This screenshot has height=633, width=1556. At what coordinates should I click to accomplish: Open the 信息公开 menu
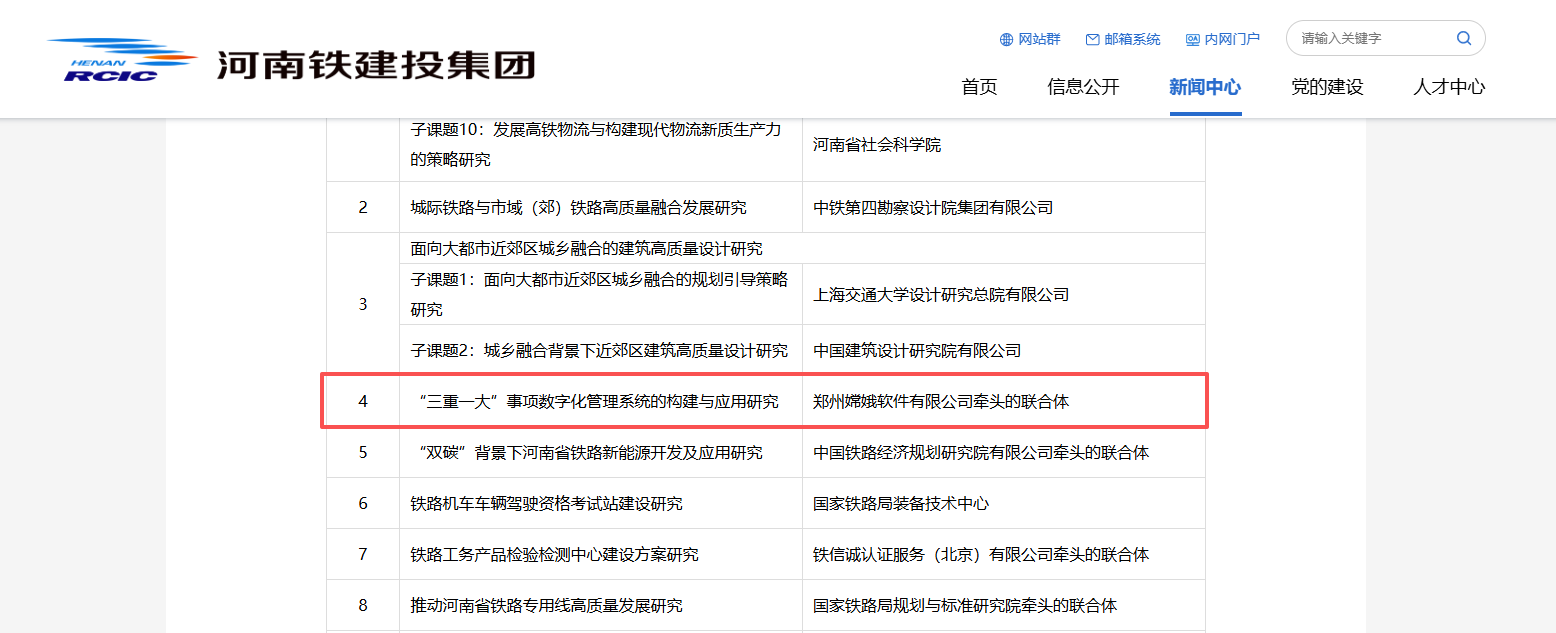[x=1083, y=87]
